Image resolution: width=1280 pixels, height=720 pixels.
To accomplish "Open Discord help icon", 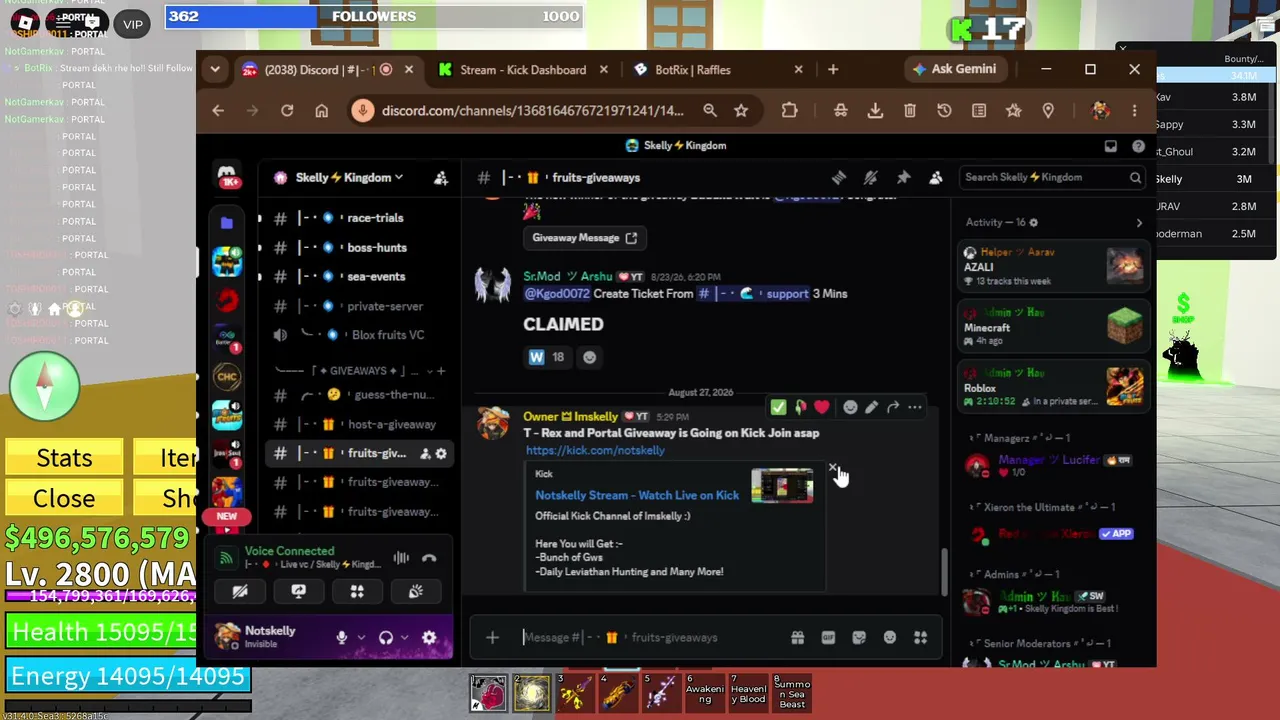I will [x=1138, y=146].
